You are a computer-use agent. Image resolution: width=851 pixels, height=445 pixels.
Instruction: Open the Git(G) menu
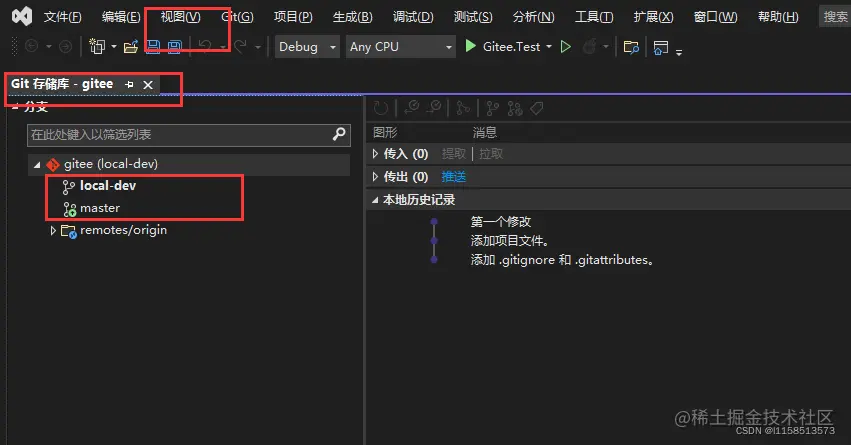pyautogui.click(x=237, y=17)
